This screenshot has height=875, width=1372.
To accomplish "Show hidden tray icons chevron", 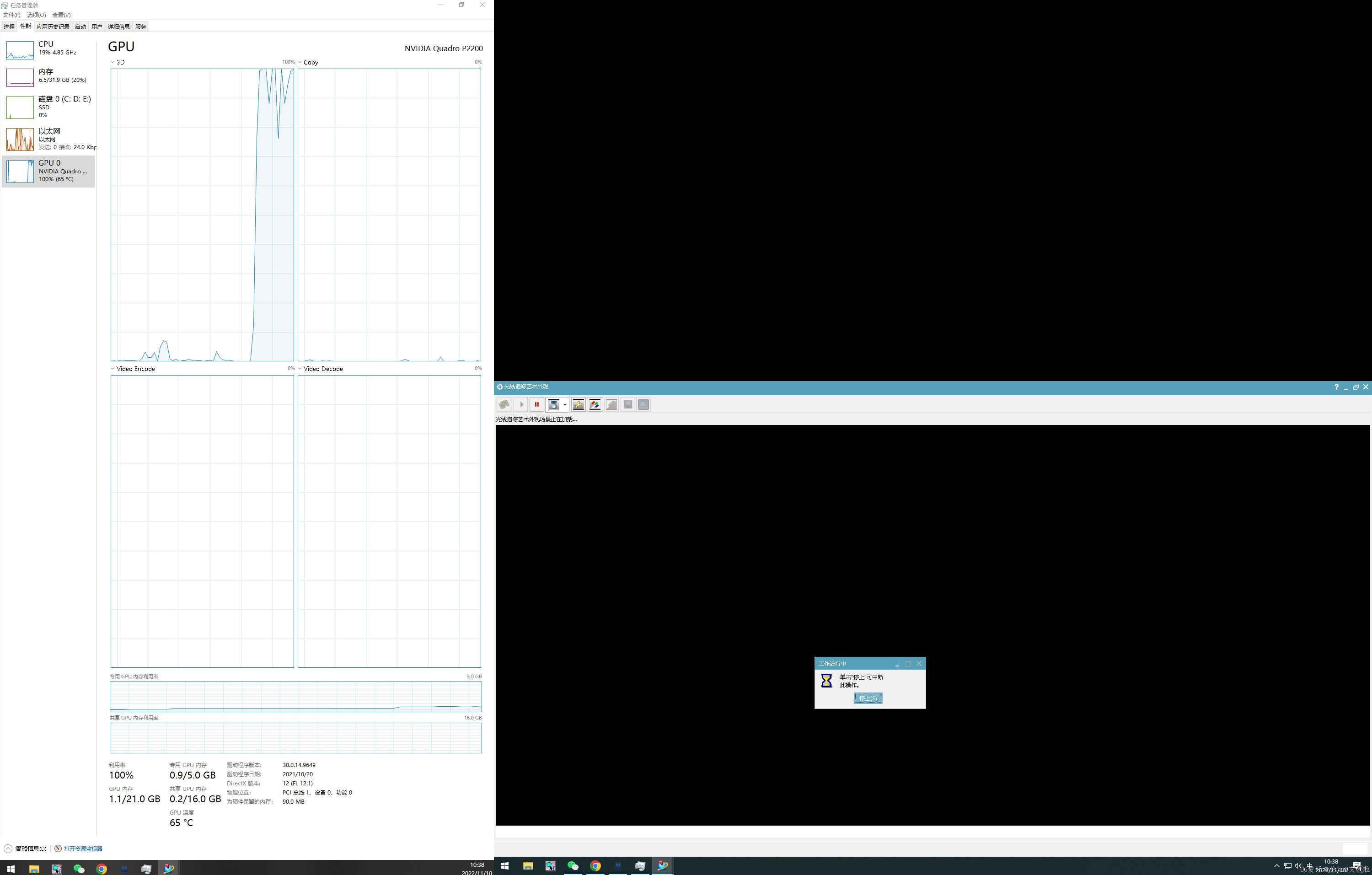I will coord(1276,866).
